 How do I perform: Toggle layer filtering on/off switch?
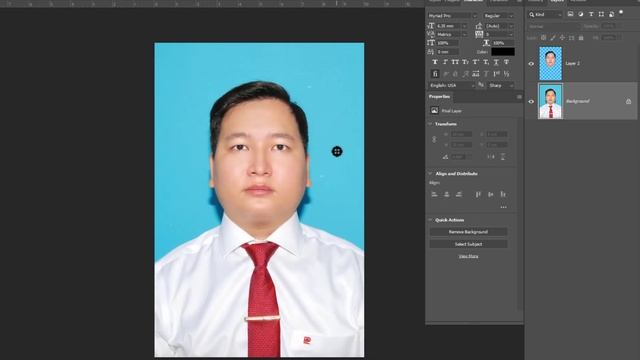pos(621,13)
